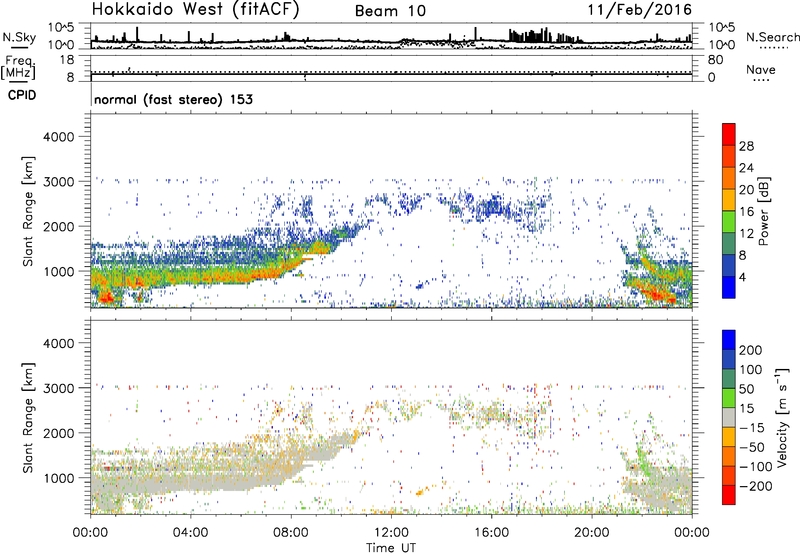800x554 pixels.
Task: Click Slant Range label of the velocity panel
Action: pyautogui.click(x=28, y=418)
